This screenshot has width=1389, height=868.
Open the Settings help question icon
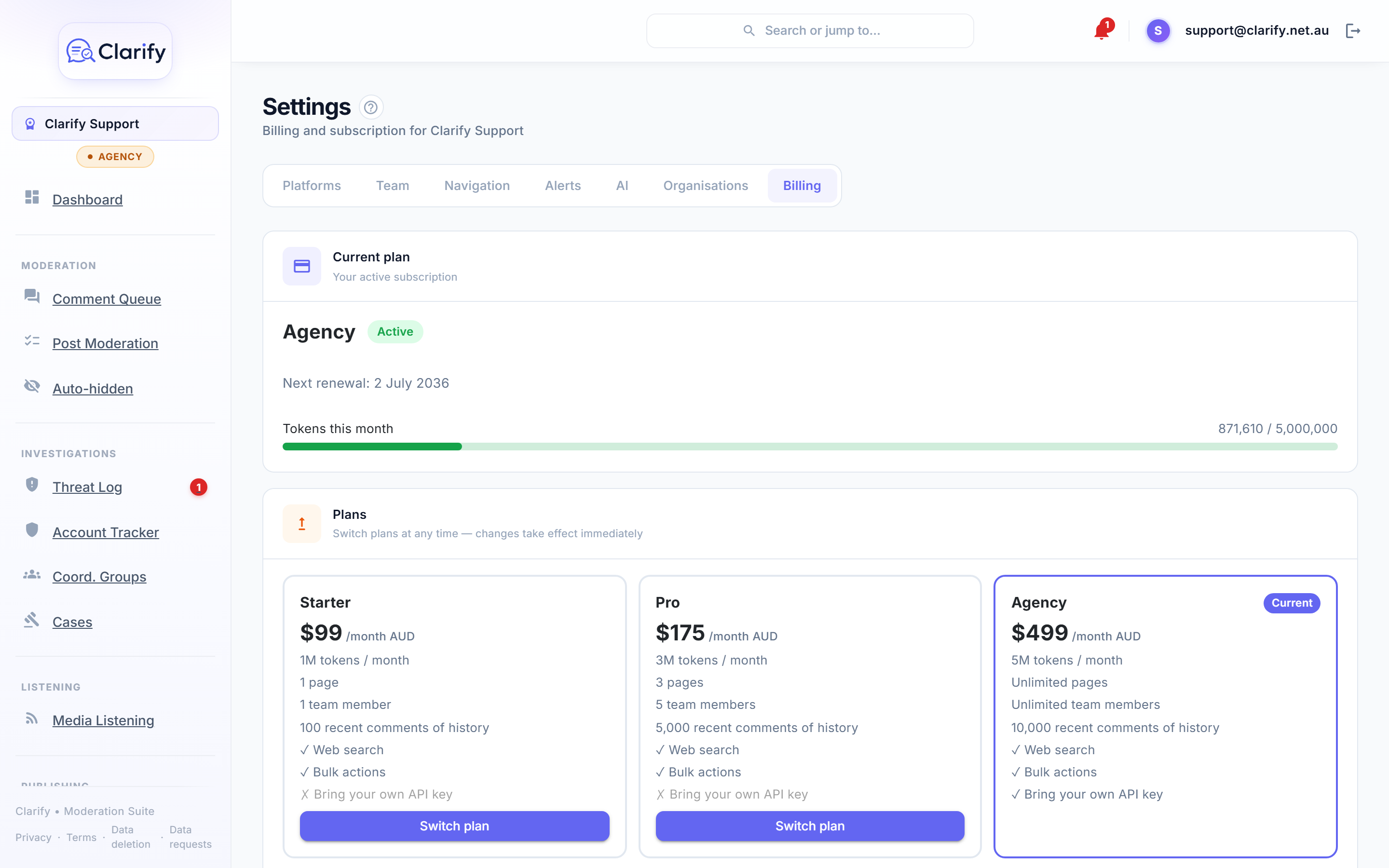click(x=371, y=108)
